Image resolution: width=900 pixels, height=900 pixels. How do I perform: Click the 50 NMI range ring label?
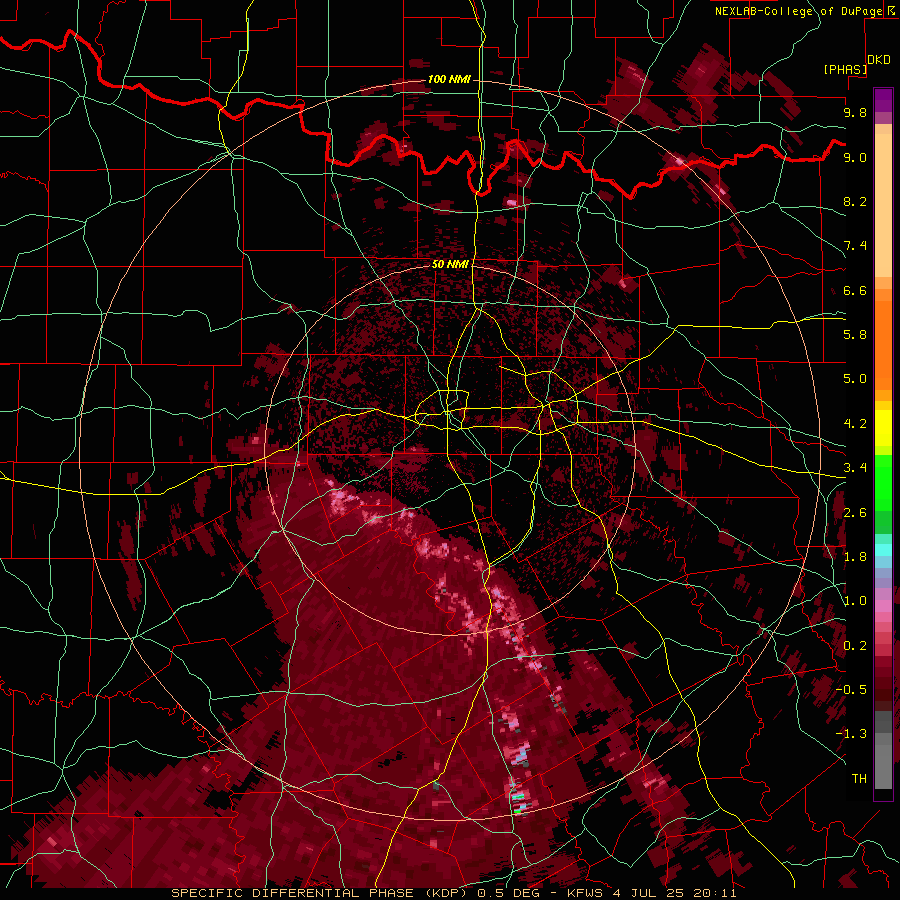click(450, 264)
